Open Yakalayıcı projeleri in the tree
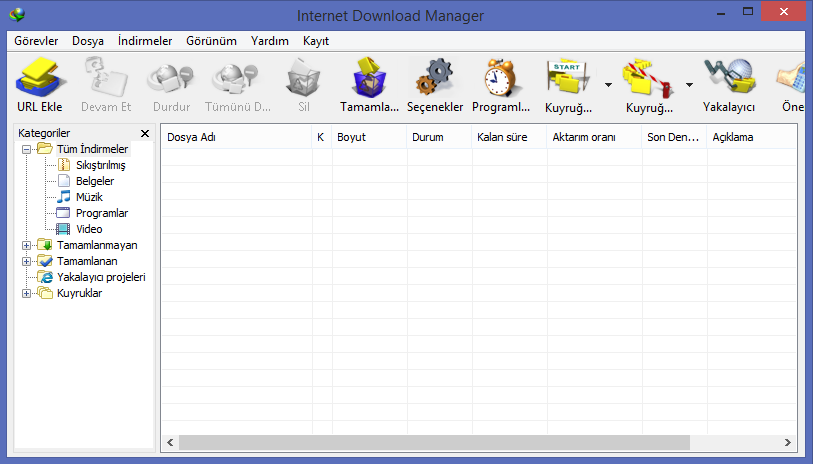The width and height of the screenshot is (813, 464). click(x=101, y=277)
